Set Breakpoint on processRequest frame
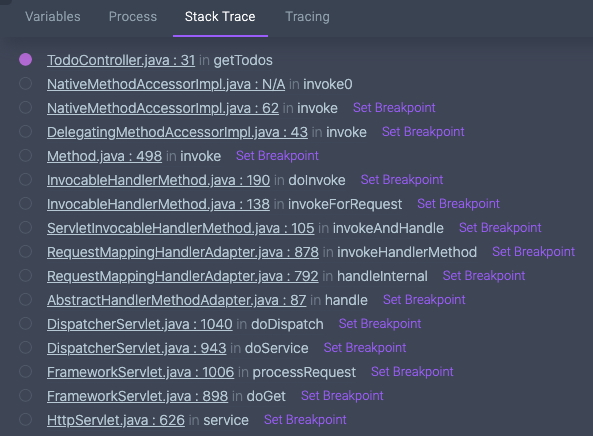Image resolution: width=593 pixels, height=436 pixels. 412,372
